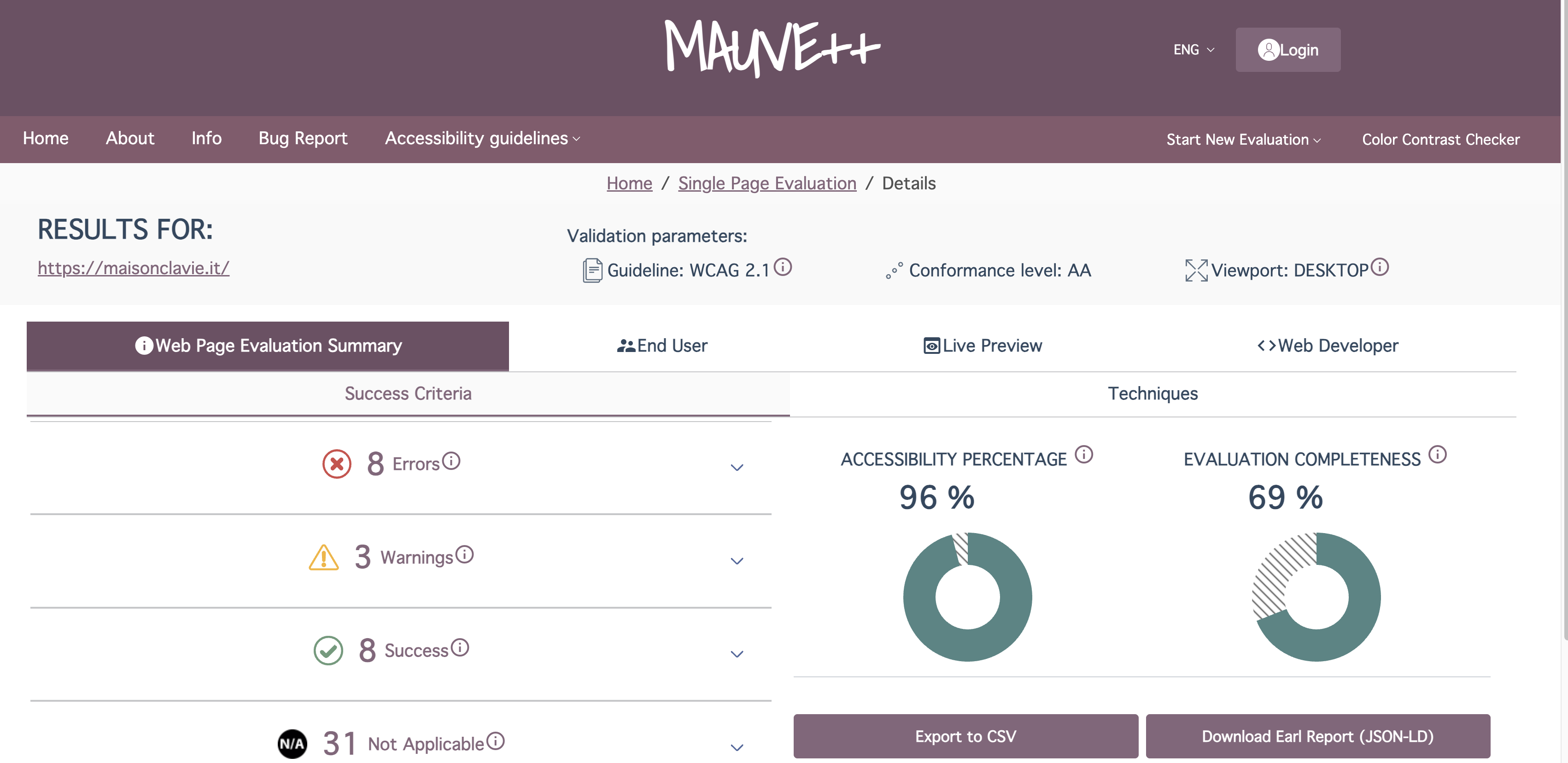Expand the 8 Errors section
This screenshot has height=763, width=1568.
[401, 467]
